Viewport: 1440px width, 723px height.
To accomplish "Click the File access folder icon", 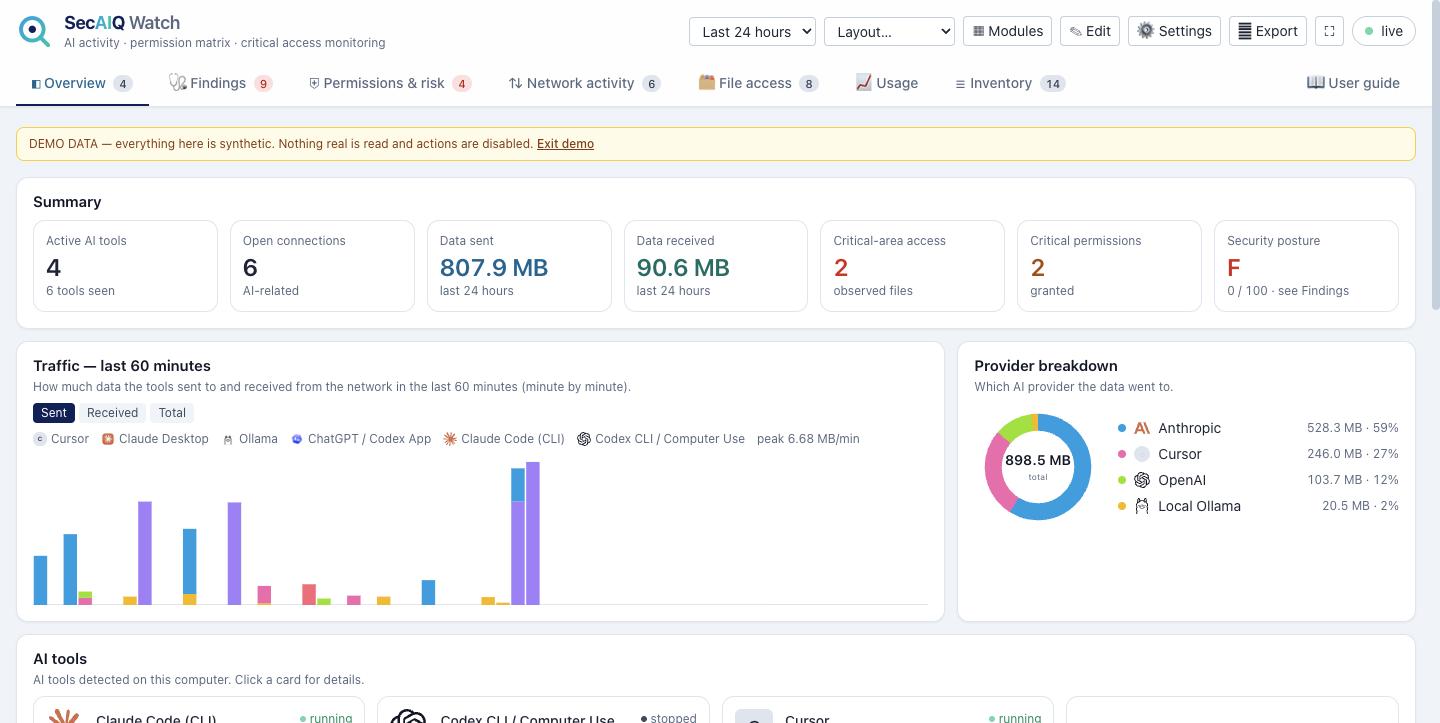I will point(706,82).
